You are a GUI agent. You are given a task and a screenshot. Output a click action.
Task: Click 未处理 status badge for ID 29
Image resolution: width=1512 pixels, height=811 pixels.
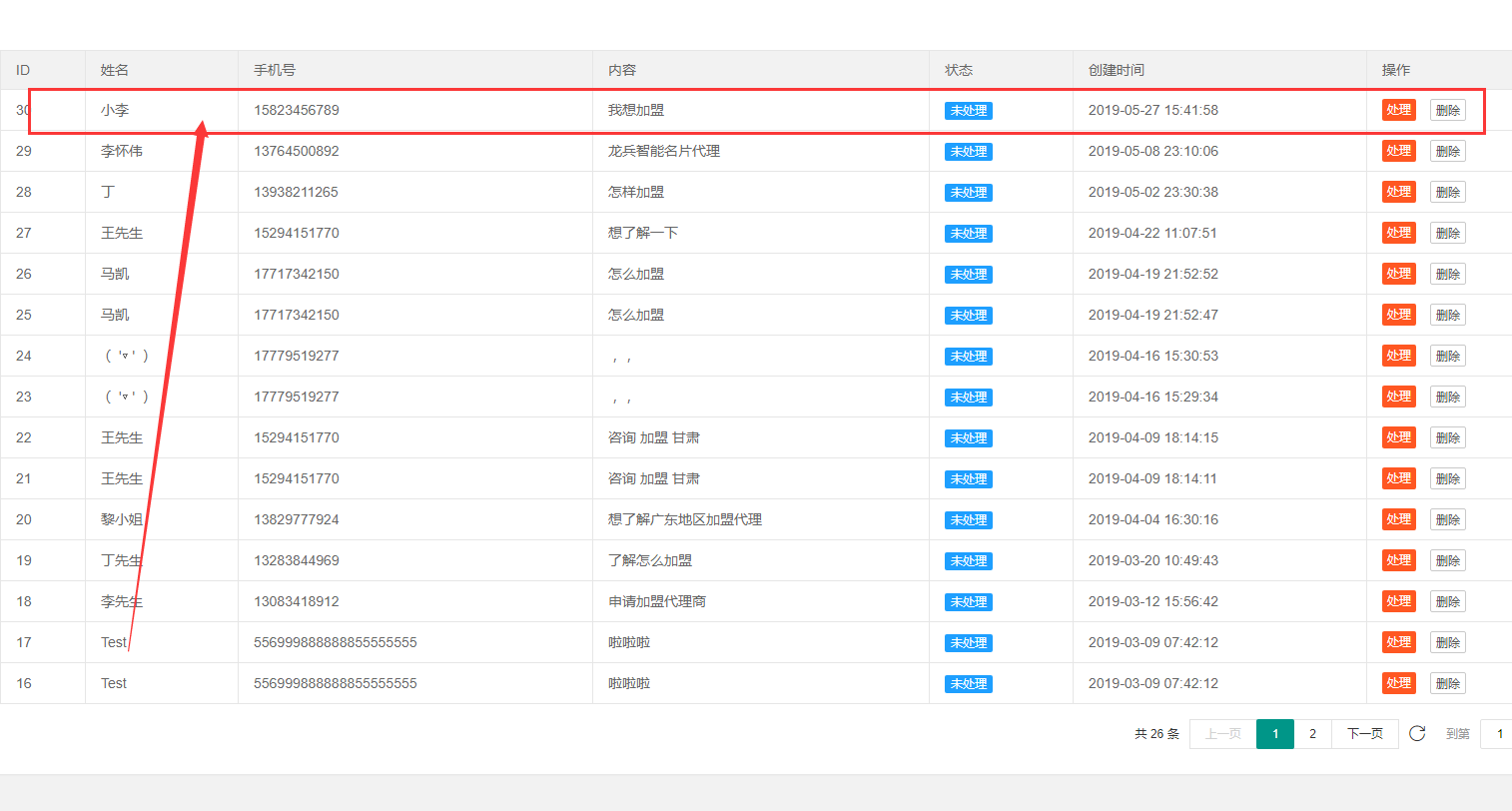[x=968, y=152]
